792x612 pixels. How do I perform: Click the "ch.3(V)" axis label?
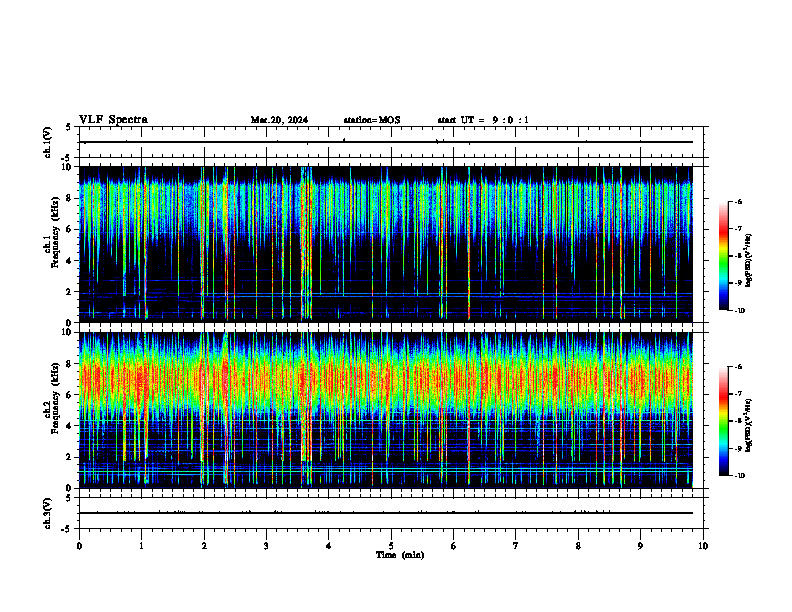pos(48,513)
